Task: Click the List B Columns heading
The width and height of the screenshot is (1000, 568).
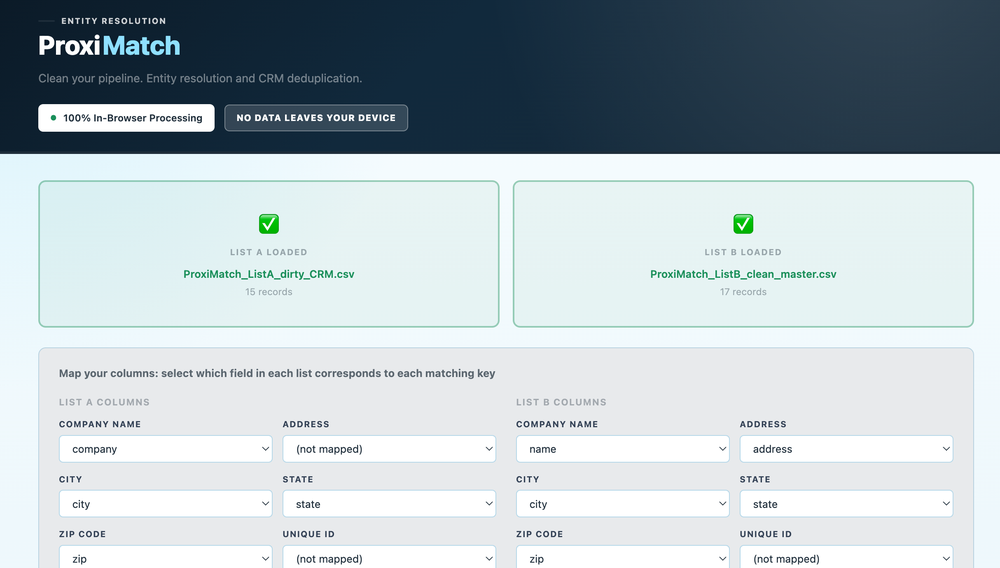Action: click(561, 402)
